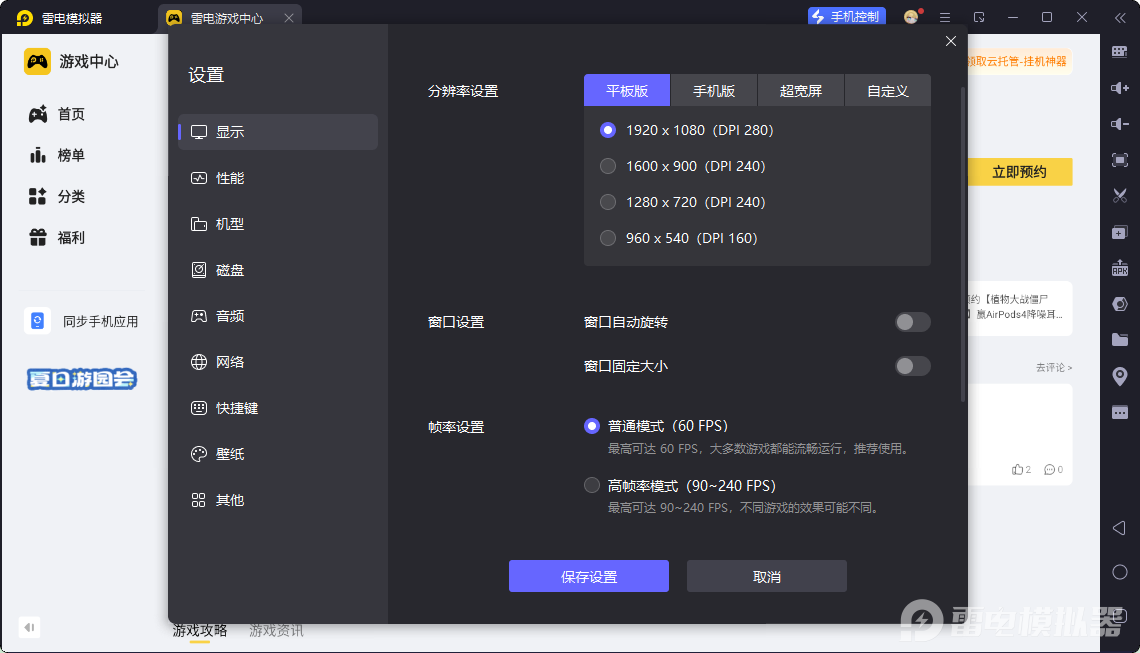
Task: Open 性能 settings category
Action: pos(278,178)
